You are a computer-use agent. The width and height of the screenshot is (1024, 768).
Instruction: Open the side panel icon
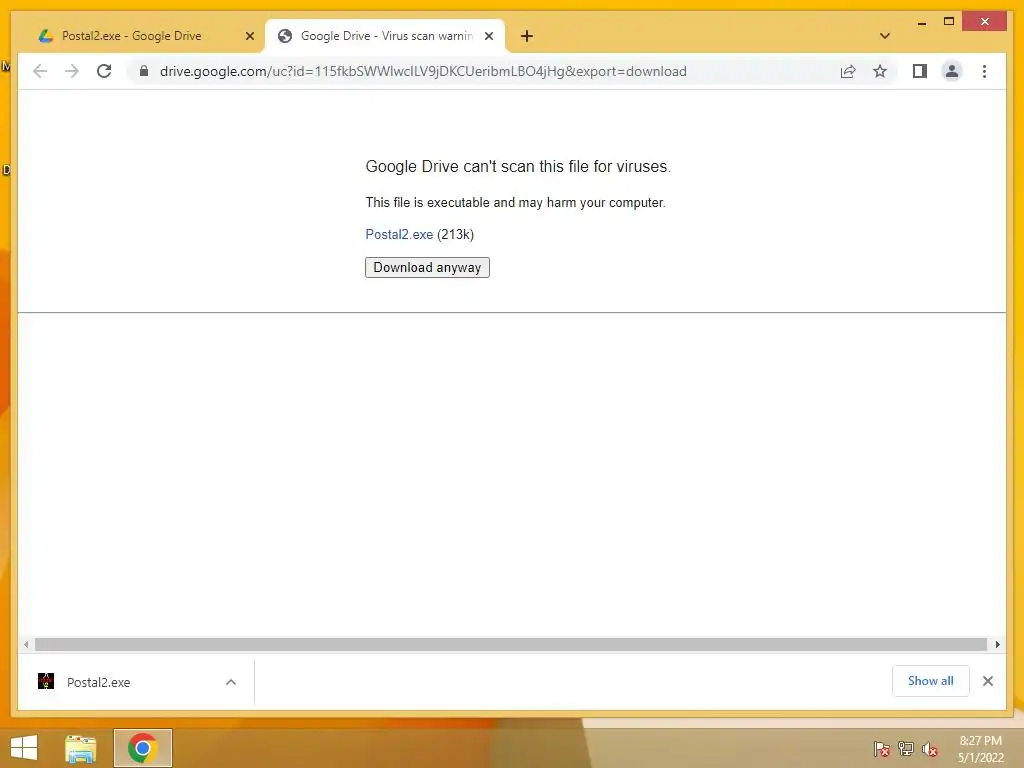[x=920, y=71]
